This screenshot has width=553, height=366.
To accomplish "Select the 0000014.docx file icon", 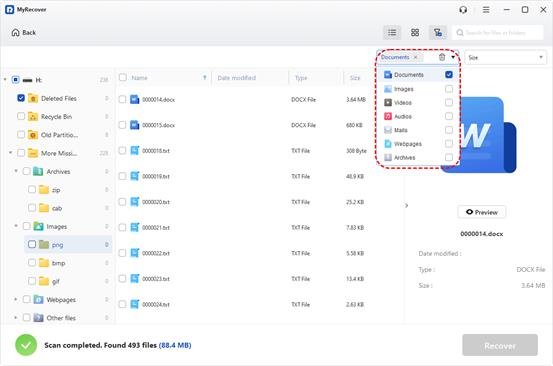I will click(134, 99).
